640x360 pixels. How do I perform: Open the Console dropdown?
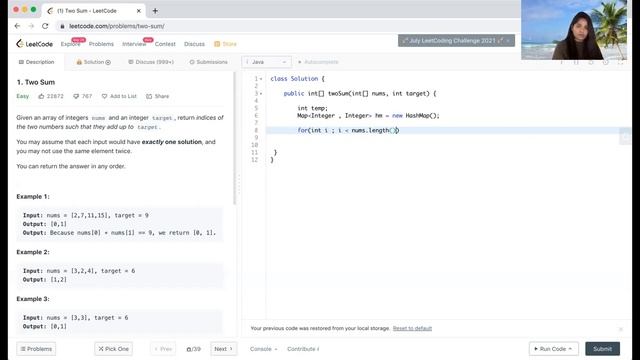coord(263,349)
